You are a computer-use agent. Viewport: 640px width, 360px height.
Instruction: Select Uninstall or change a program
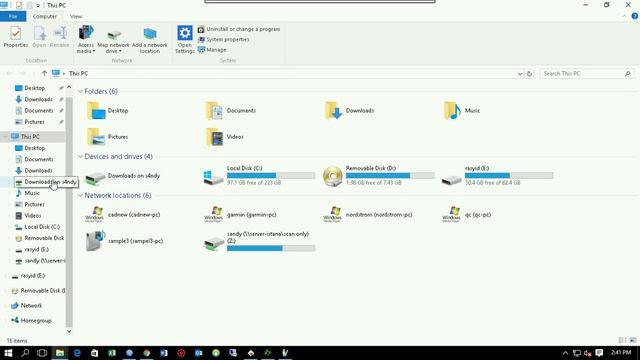[x=239, y=29]
